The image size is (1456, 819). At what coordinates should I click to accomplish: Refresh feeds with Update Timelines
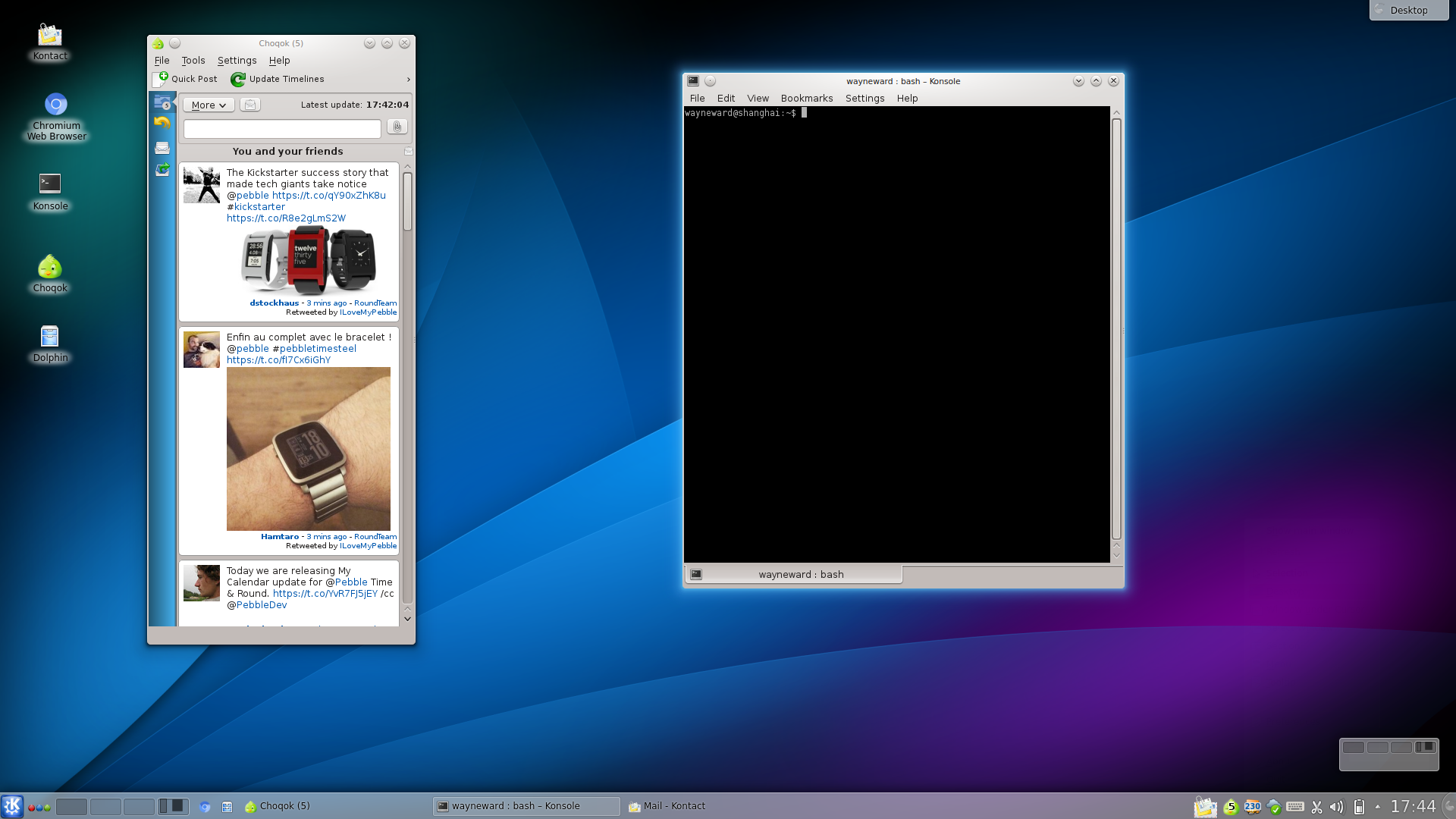278,79
